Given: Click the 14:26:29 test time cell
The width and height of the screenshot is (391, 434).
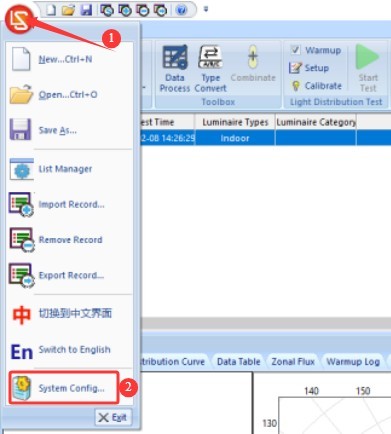Looking at the screenshot, I should pyautogui.click(x=168, y=138).
